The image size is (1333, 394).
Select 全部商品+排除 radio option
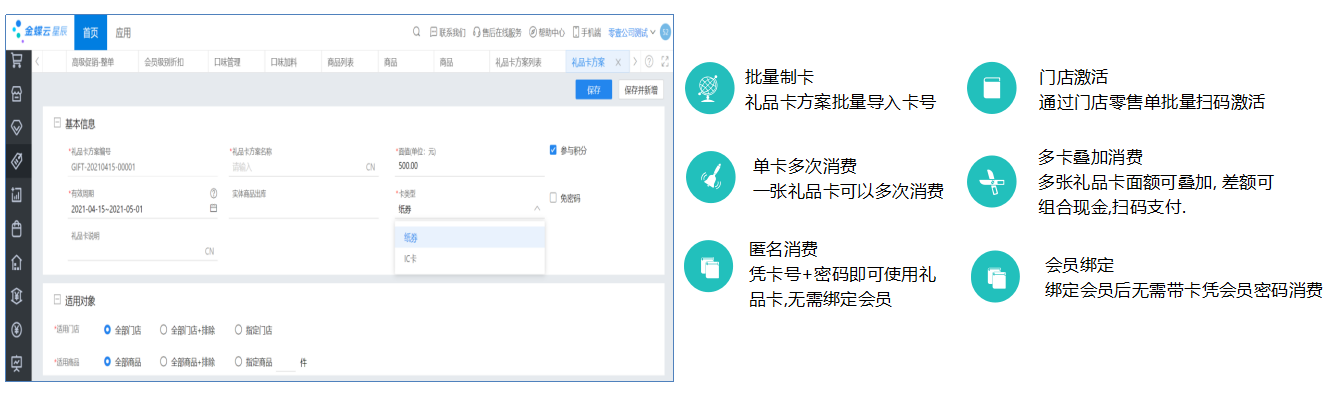pos(163,362)
